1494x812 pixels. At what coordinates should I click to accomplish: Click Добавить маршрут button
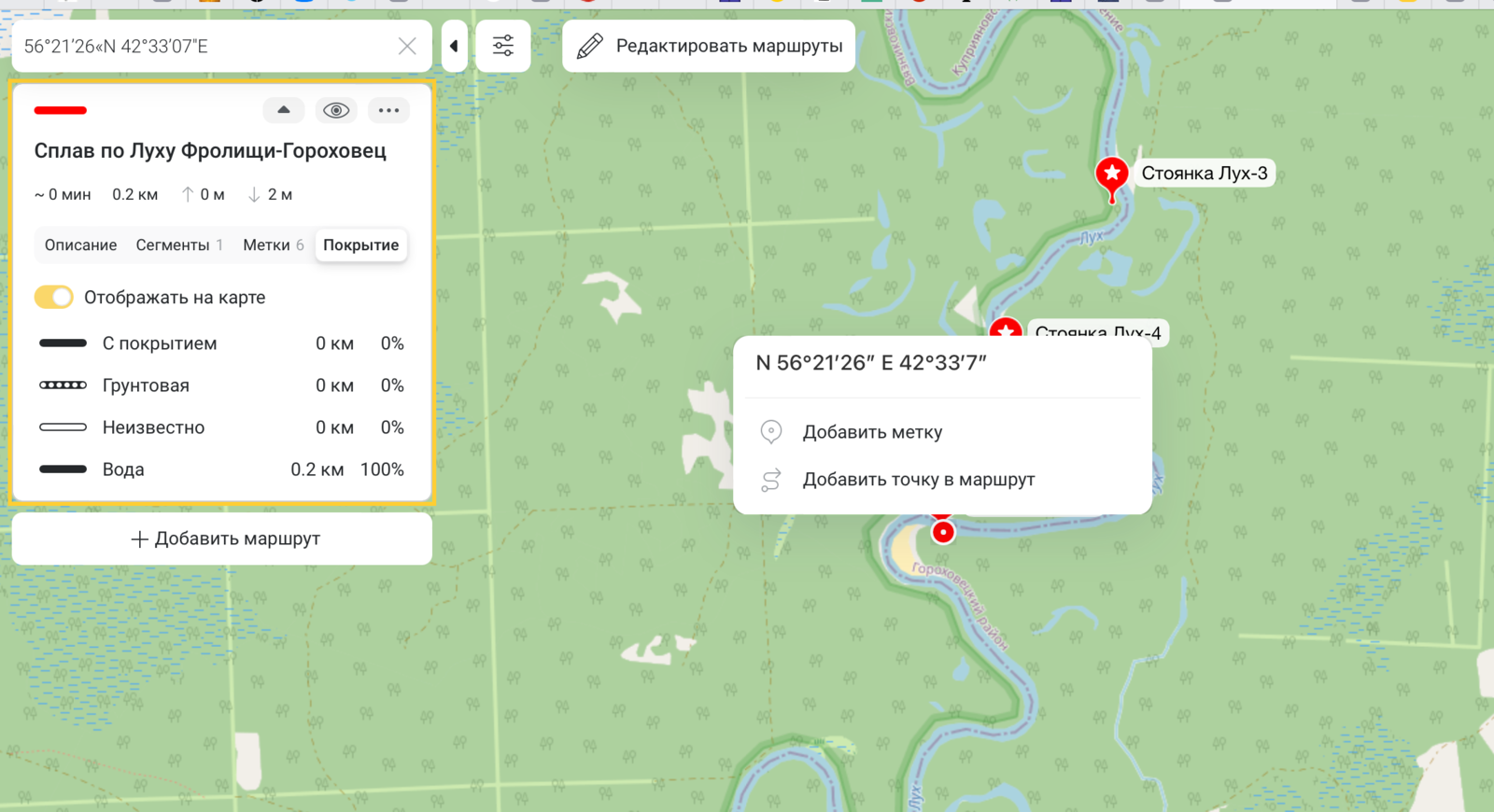tap(222, 539)
